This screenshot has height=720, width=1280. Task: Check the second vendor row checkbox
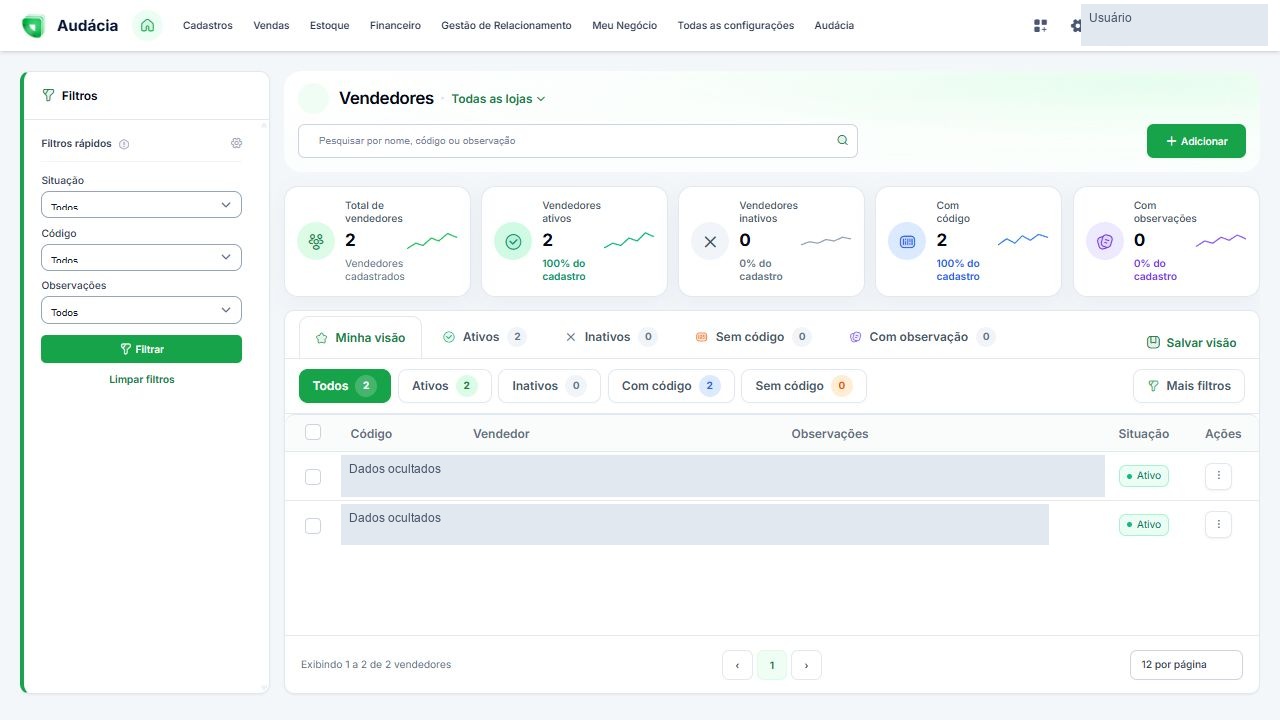point(313,526)
